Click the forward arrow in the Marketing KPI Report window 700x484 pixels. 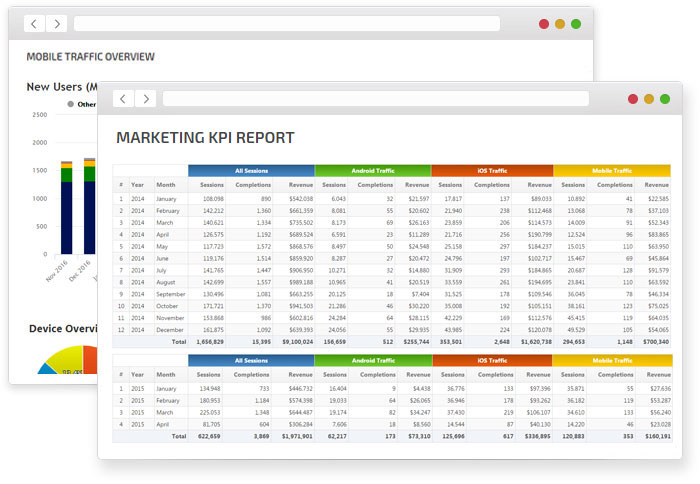[x=146, y=99]
